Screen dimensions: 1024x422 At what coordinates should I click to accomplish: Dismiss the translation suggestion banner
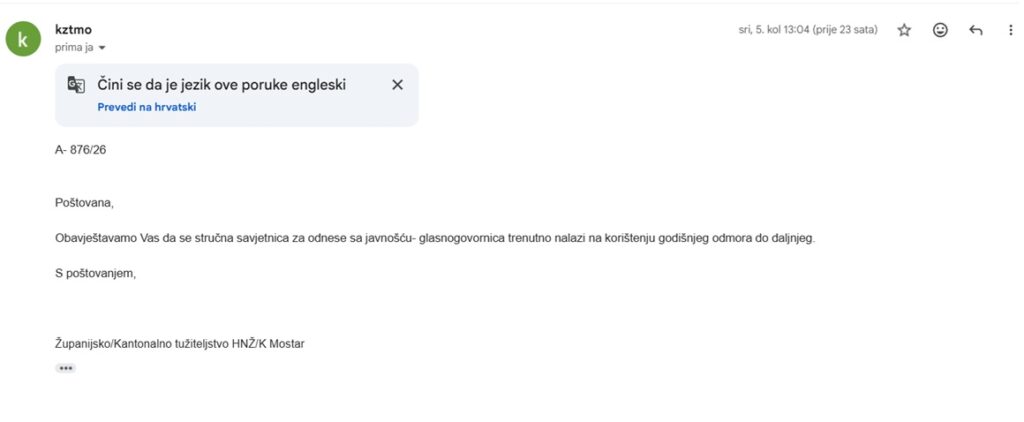pyautogui.click(x=397, y=85)
